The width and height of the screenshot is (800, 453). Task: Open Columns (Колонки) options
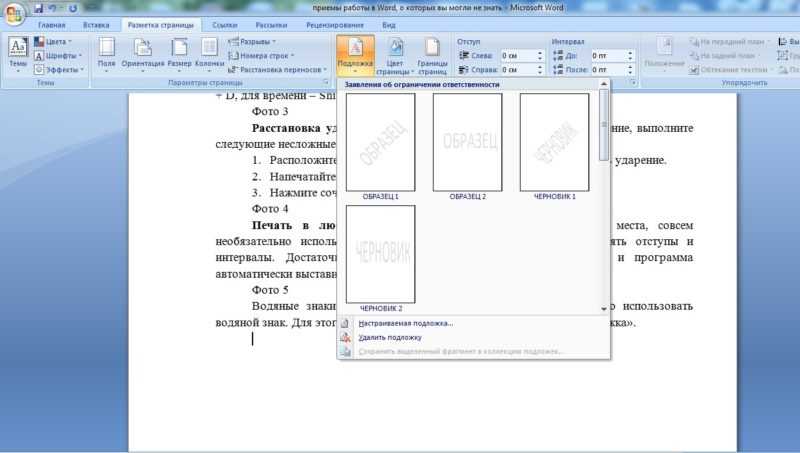[209, 55]
